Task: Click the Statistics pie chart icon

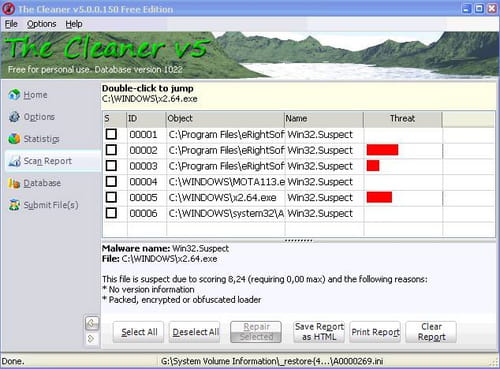Action: coord(14,139)
